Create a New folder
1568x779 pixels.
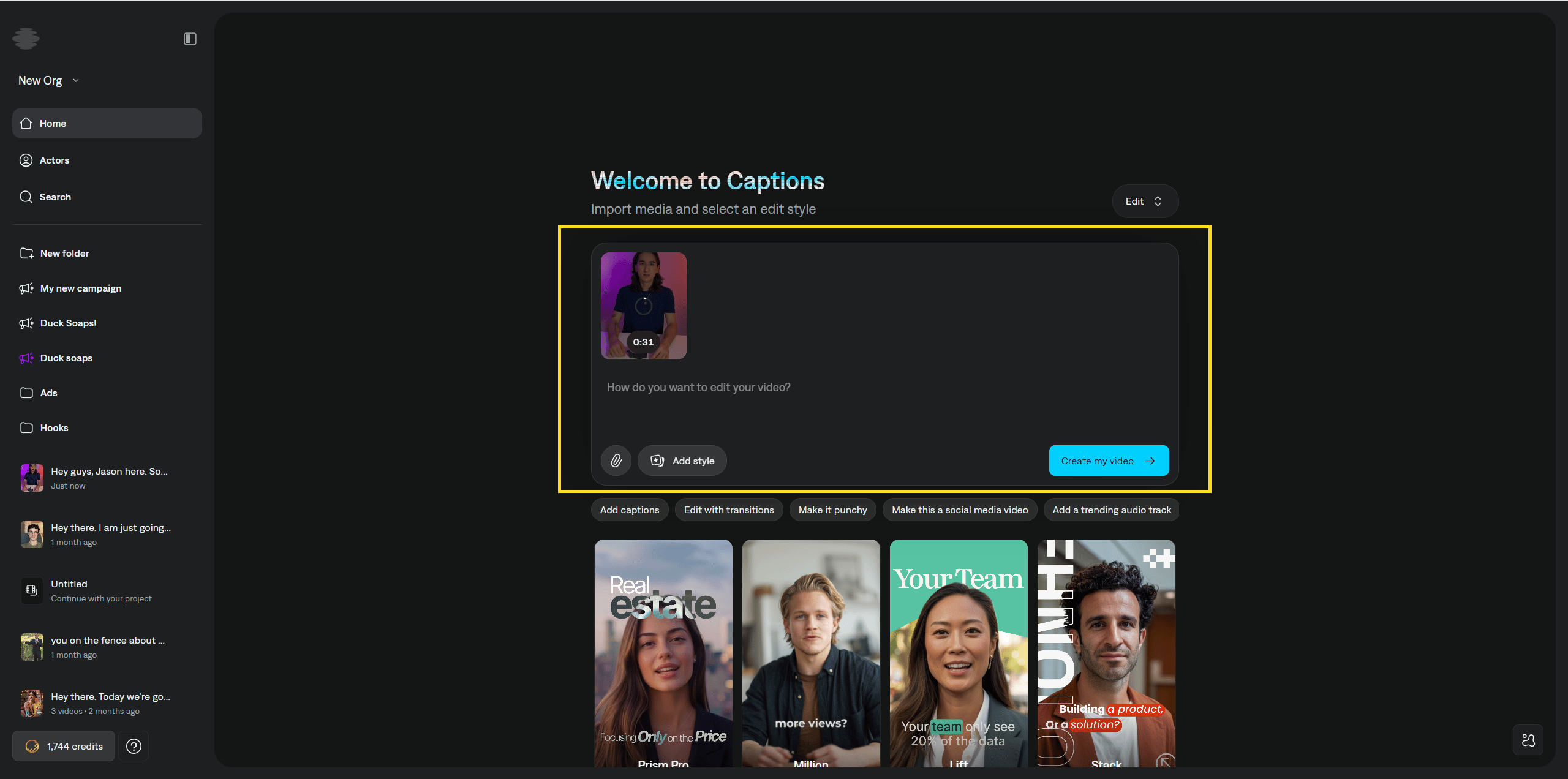click(107, 253)
